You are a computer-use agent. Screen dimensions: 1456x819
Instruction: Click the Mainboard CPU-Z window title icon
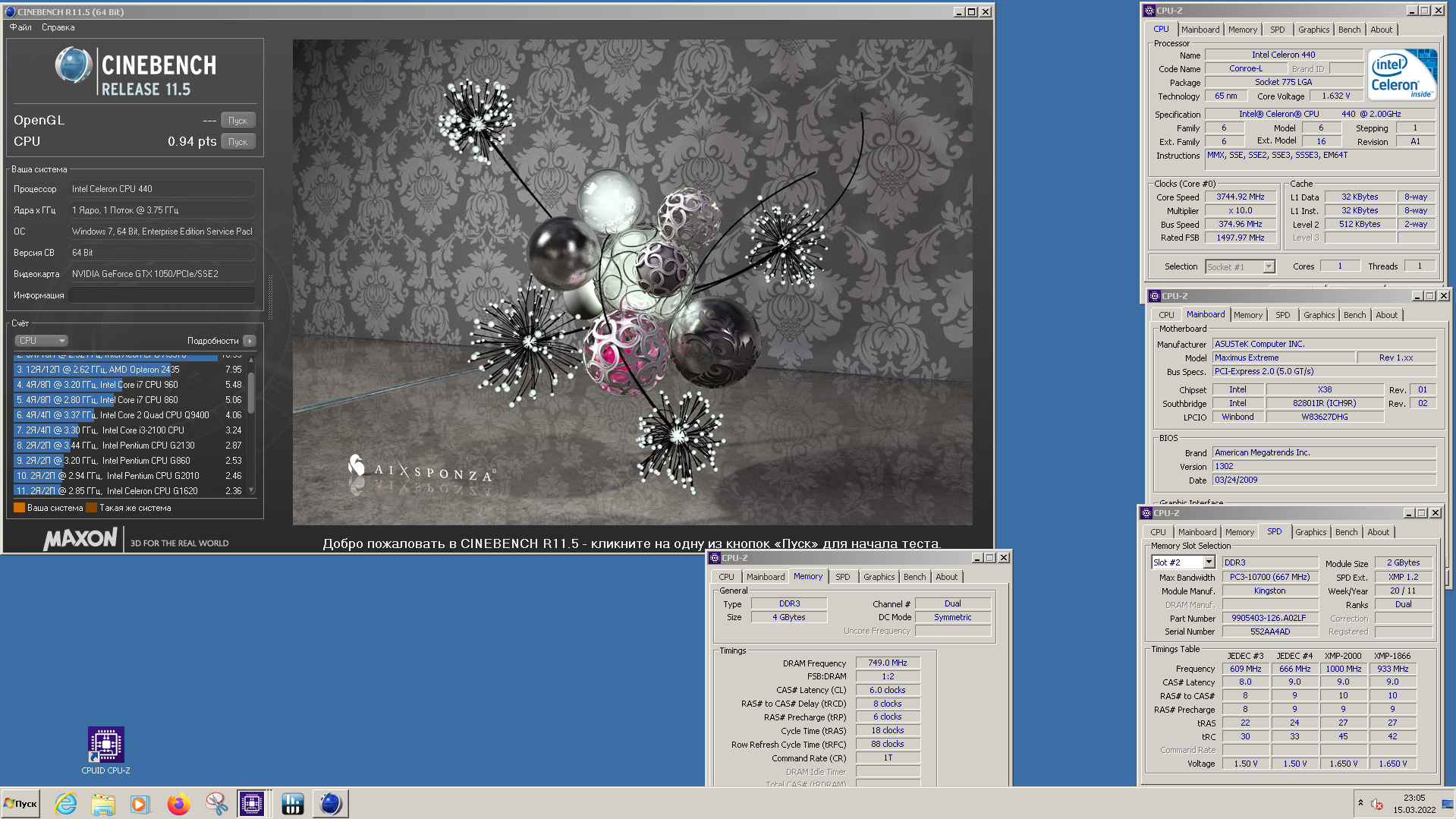tap(1154, 296)
